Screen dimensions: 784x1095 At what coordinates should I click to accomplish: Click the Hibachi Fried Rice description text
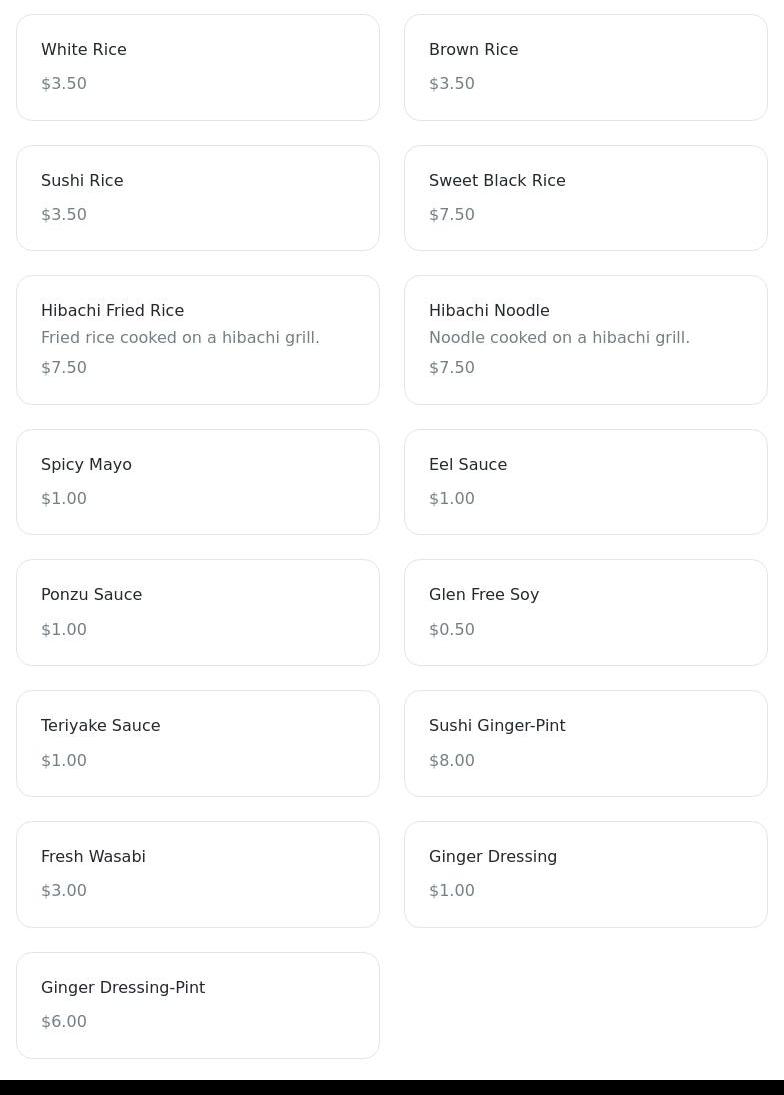click(x=180, y=338)
